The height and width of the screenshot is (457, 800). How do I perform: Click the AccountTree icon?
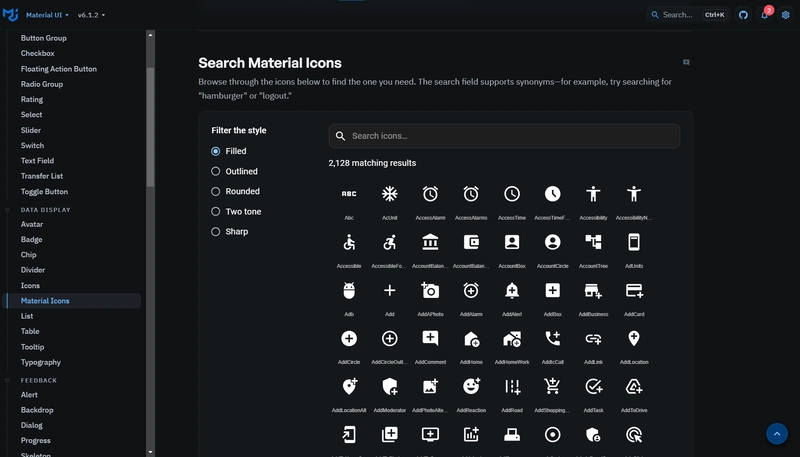click(x=593, y=242)
